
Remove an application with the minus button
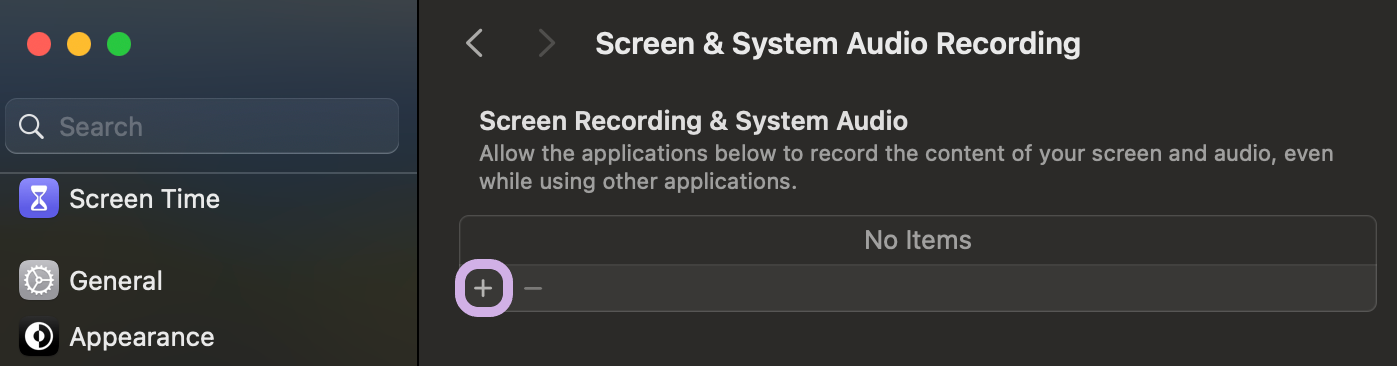click(x=533, y=288)
